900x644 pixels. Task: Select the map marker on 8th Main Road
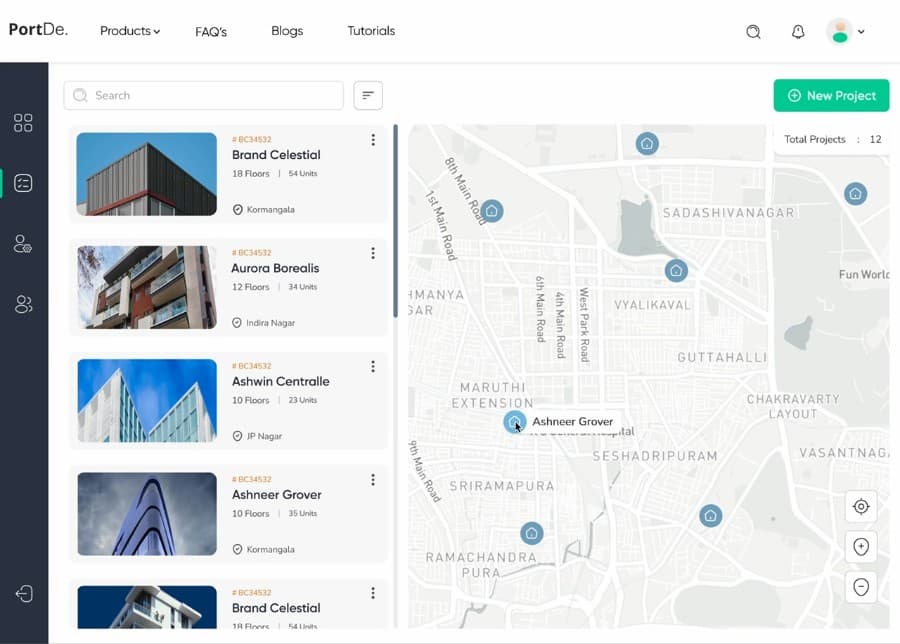(492, 211)
